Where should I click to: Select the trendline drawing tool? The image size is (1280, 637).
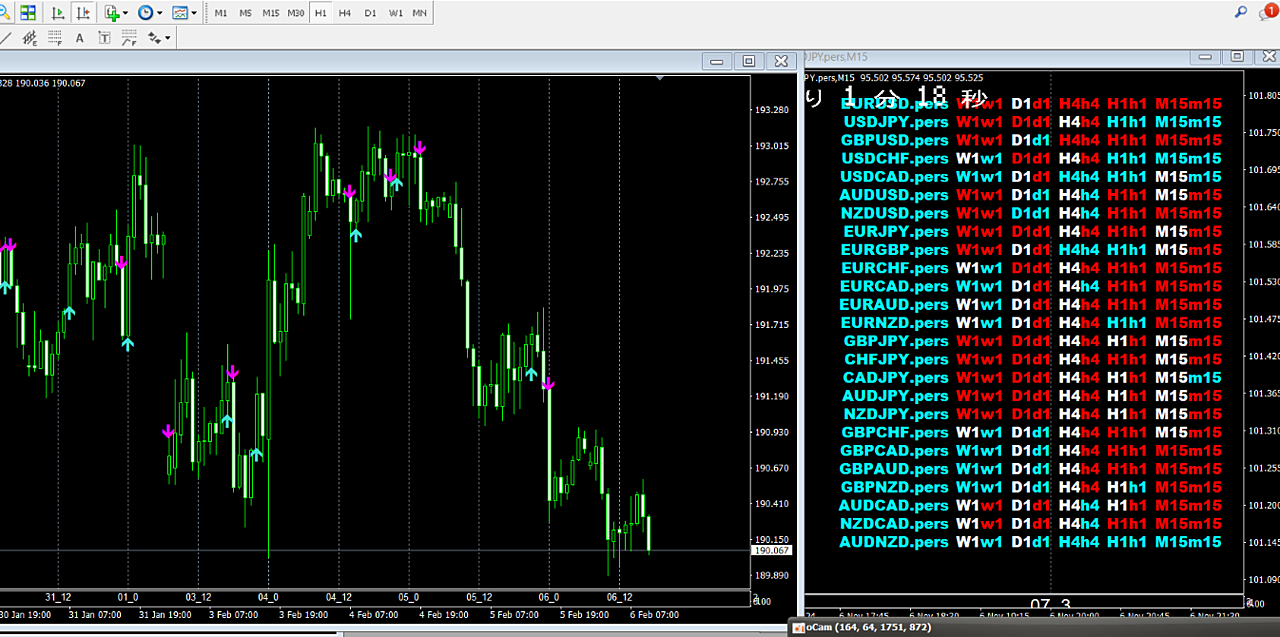[x=6, y=38]
